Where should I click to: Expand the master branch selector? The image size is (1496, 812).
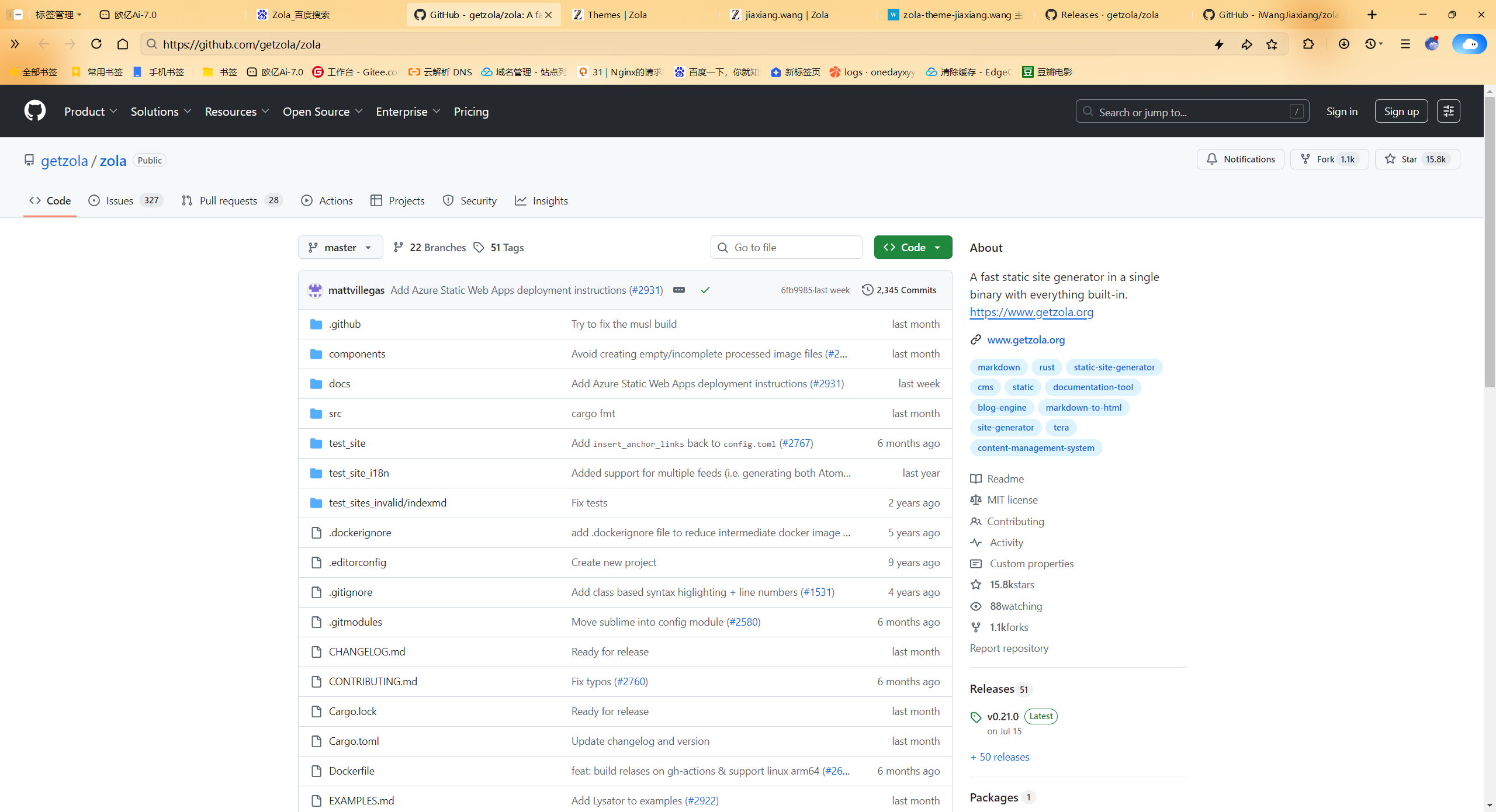click(341, 248)
